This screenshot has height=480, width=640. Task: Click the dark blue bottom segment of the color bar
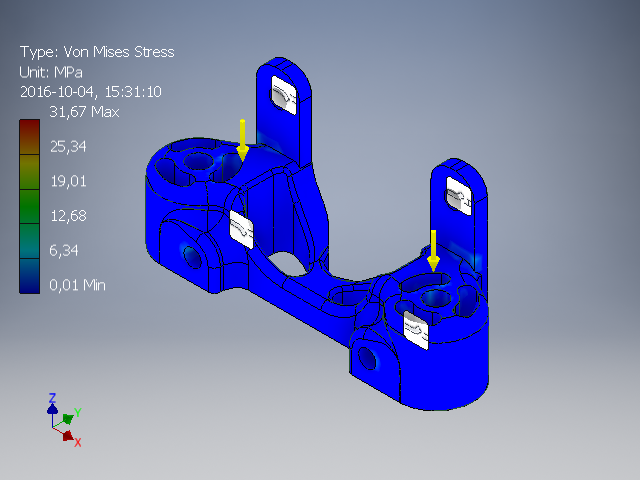pos(29,276)
